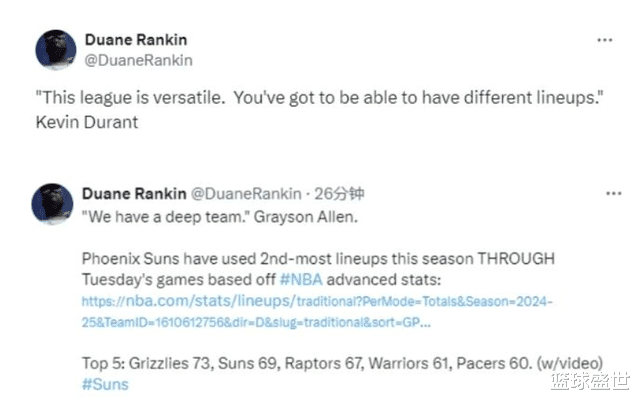Select the Kevin Durant quote text

coord(320,98)
